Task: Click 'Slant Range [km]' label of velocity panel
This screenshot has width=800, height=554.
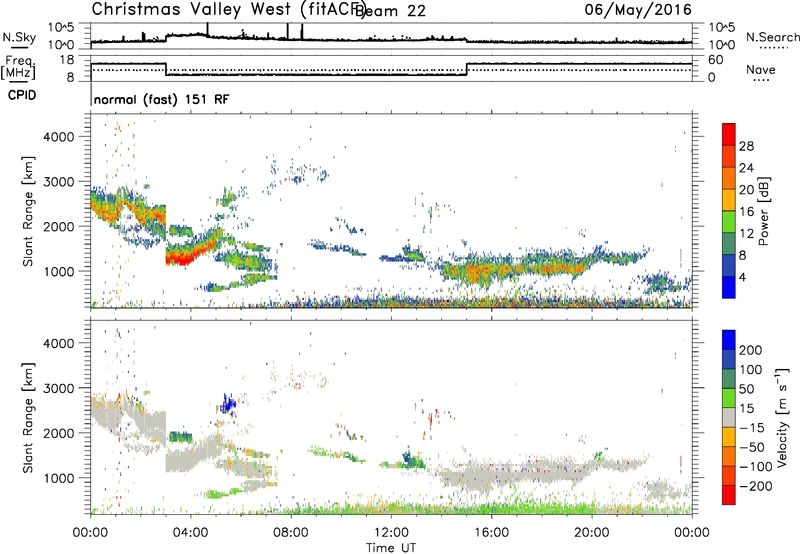Action: 28,417
